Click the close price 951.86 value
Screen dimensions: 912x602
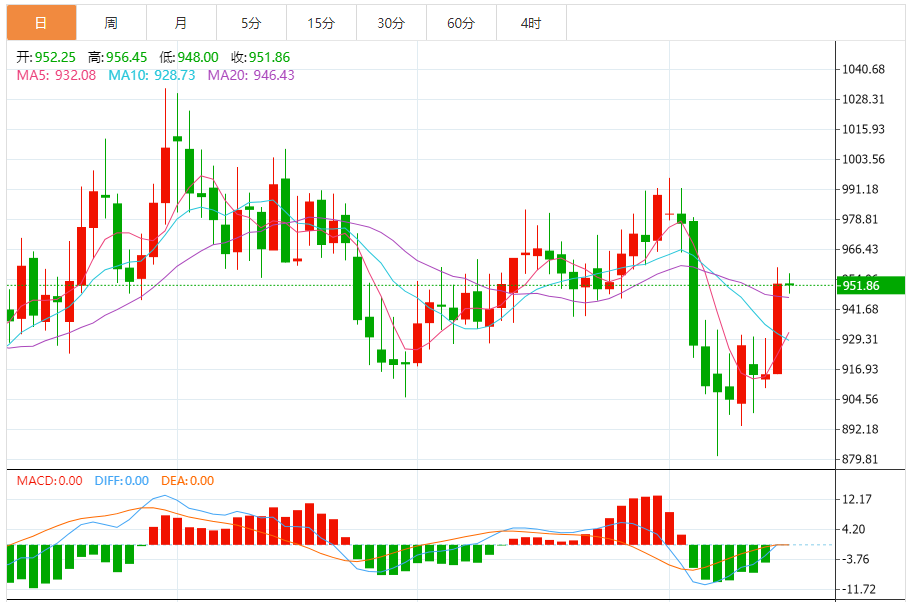(269, 57)
